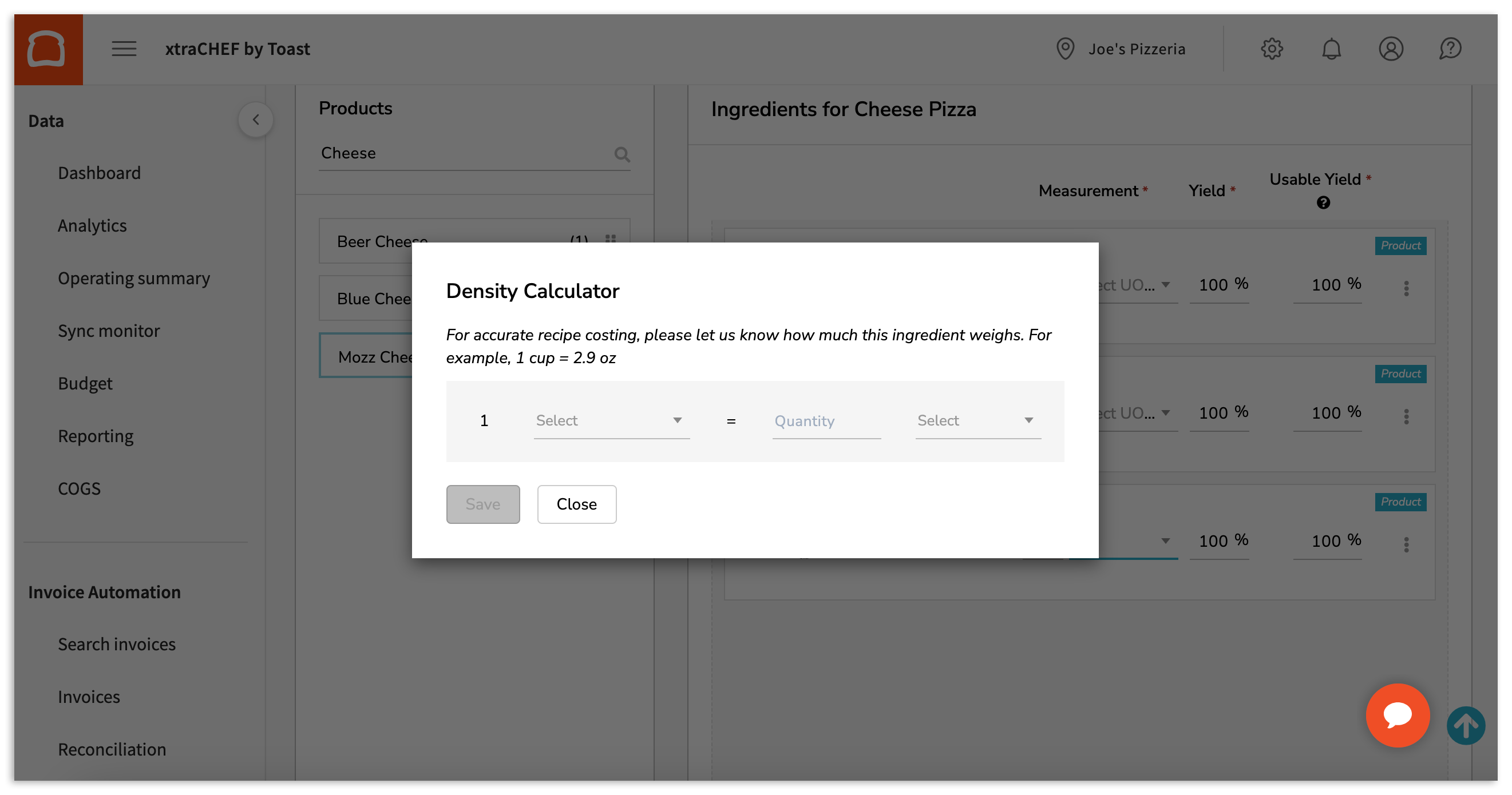Open the user profile icon
This screenshot has width=1512, height=795.
pos(1391,49)
